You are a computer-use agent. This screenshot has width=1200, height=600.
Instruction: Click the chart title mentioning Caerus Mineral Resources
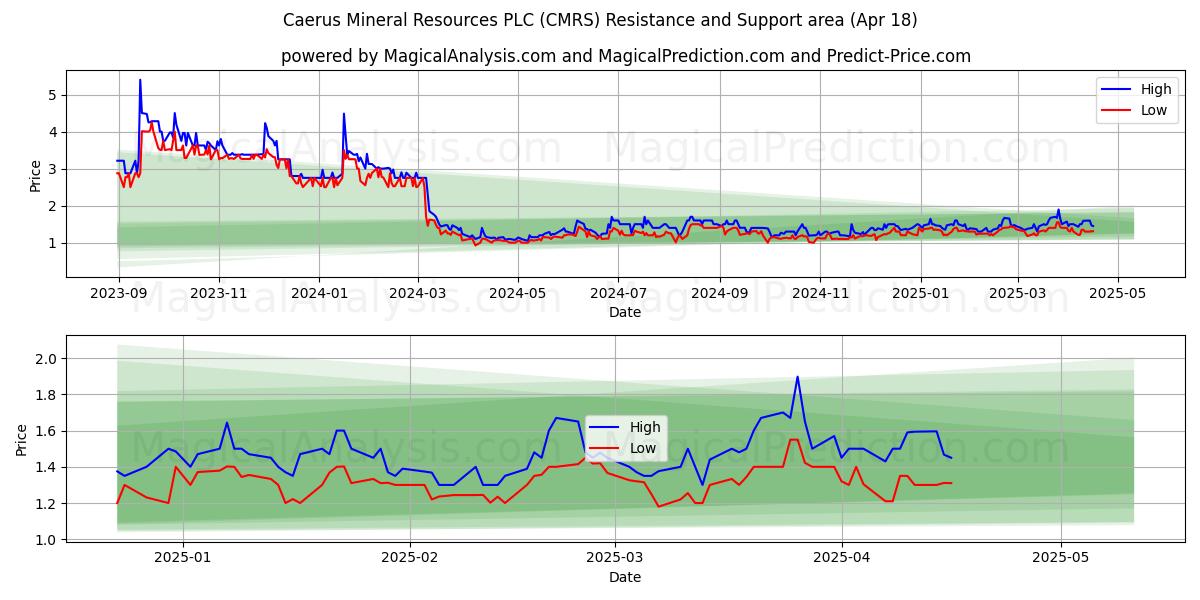pos(600,20)
